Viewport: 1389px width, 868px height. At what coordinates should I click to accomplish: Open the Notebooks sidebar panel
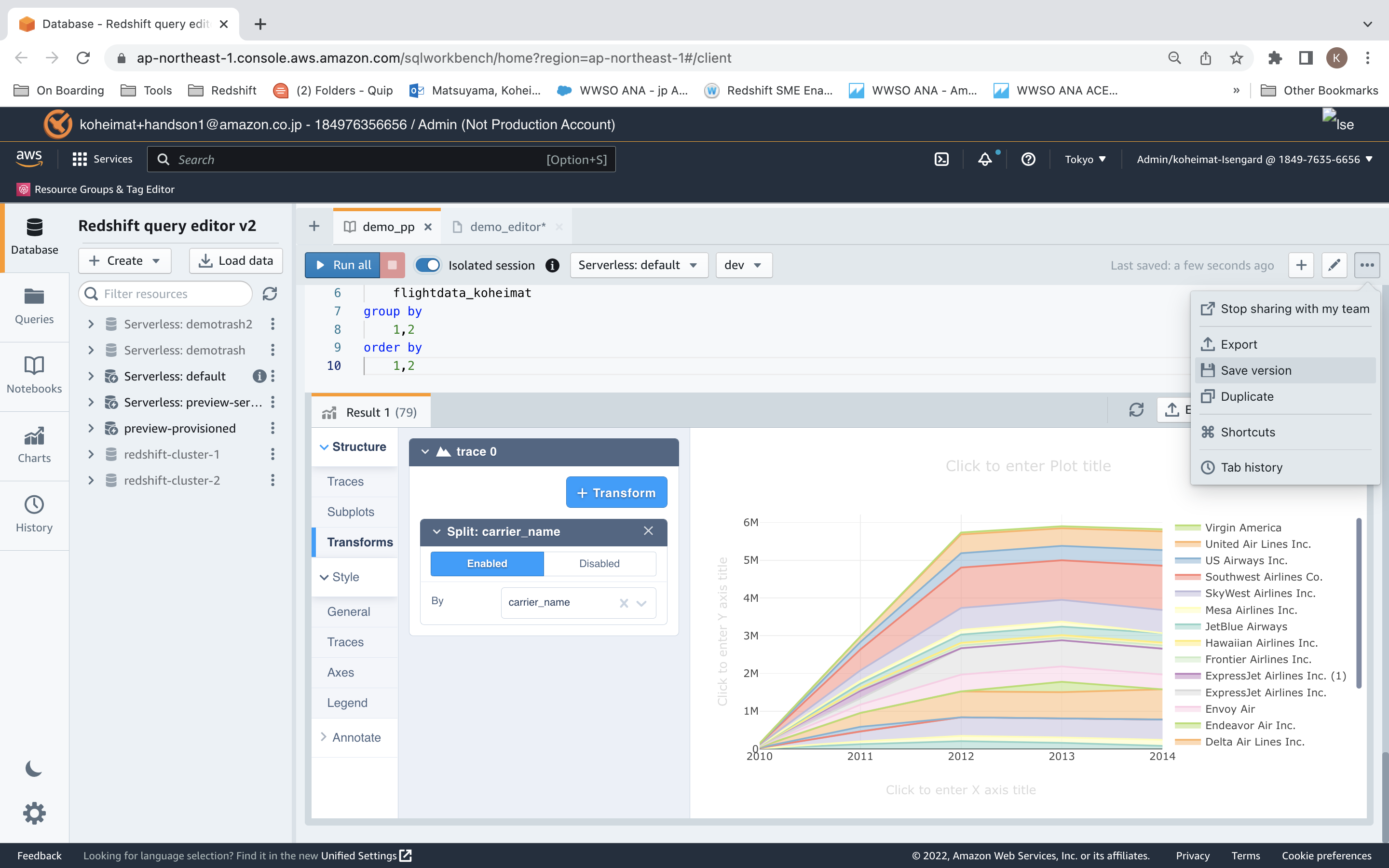pos(34,375)
